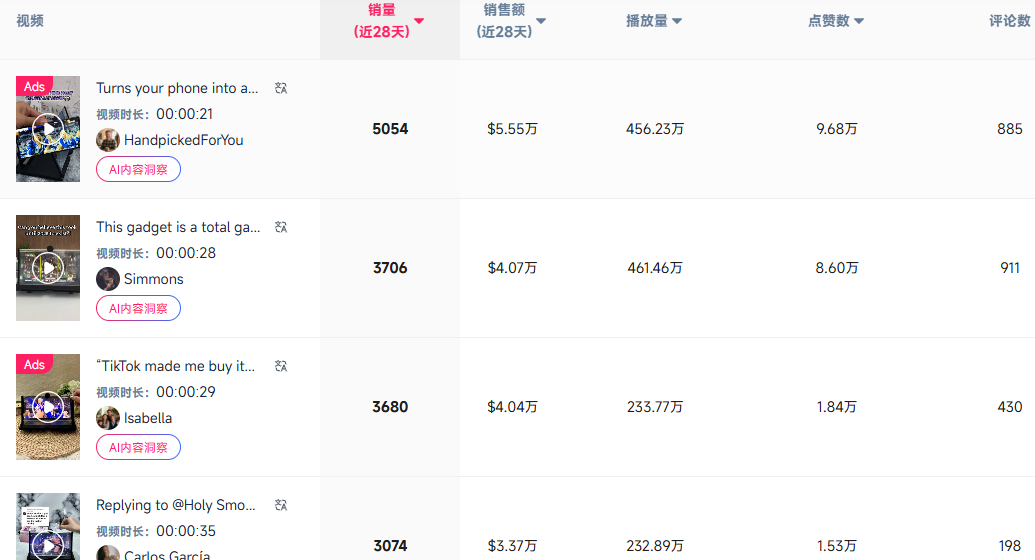The width and height of the screenshot is (1035, 560).
Task: Click translate icon beside 'Turns your phone' title
Action: pos(281,88)
